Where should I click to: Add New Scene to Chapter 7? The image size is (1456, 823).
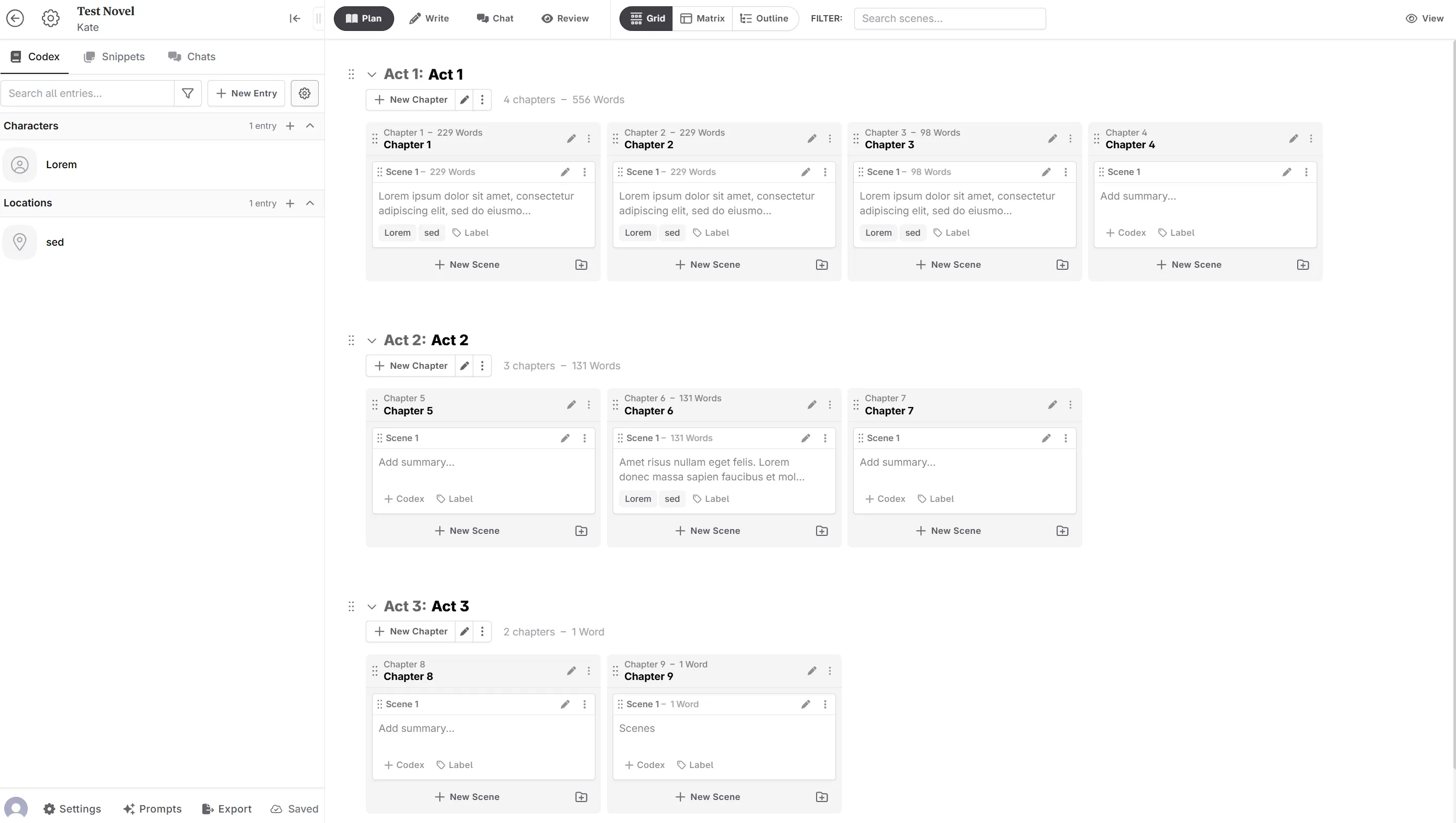point(948,531)
